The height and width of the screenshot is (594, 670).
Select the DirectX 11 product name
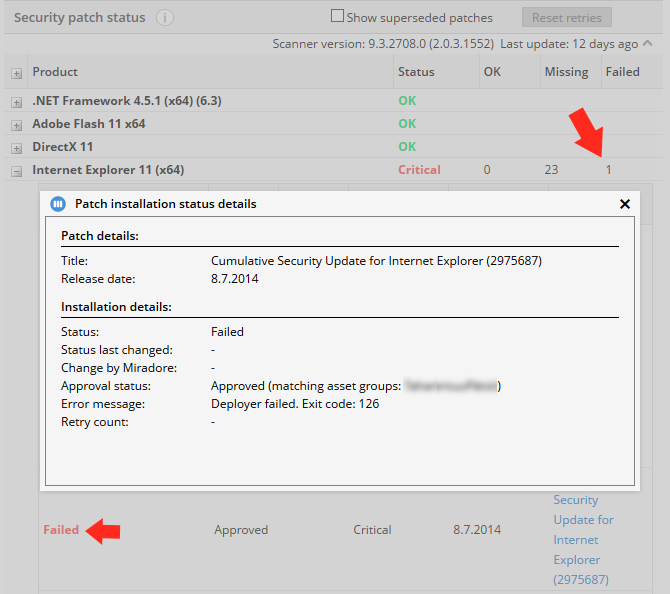coord(63,147)
